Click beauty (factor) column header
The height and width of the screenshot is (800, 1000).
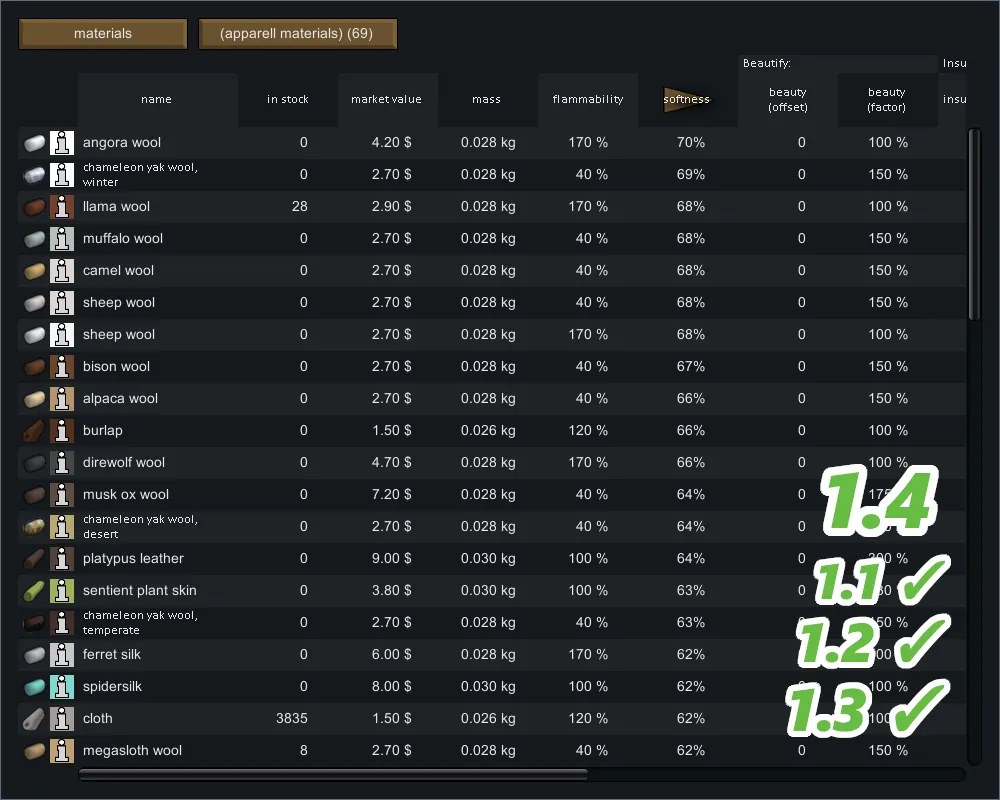pos(887,99)
